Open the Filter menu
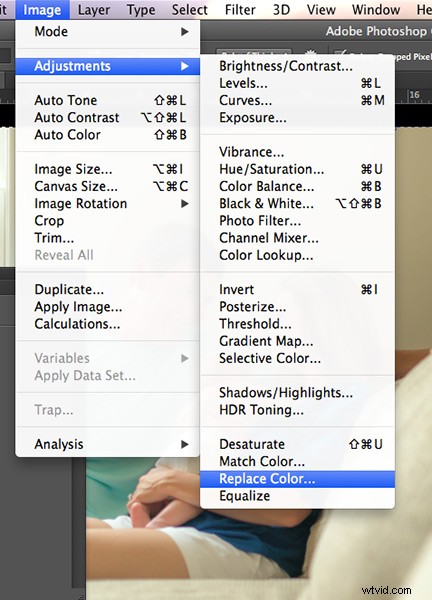432x600 pixels. [240, 10]
